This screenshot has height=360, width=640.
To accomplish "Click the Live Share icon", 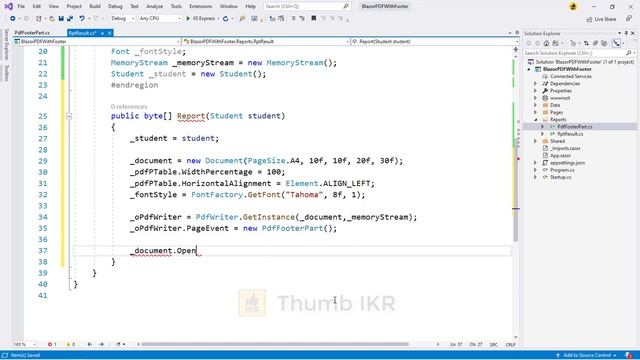I will [589, 19].
